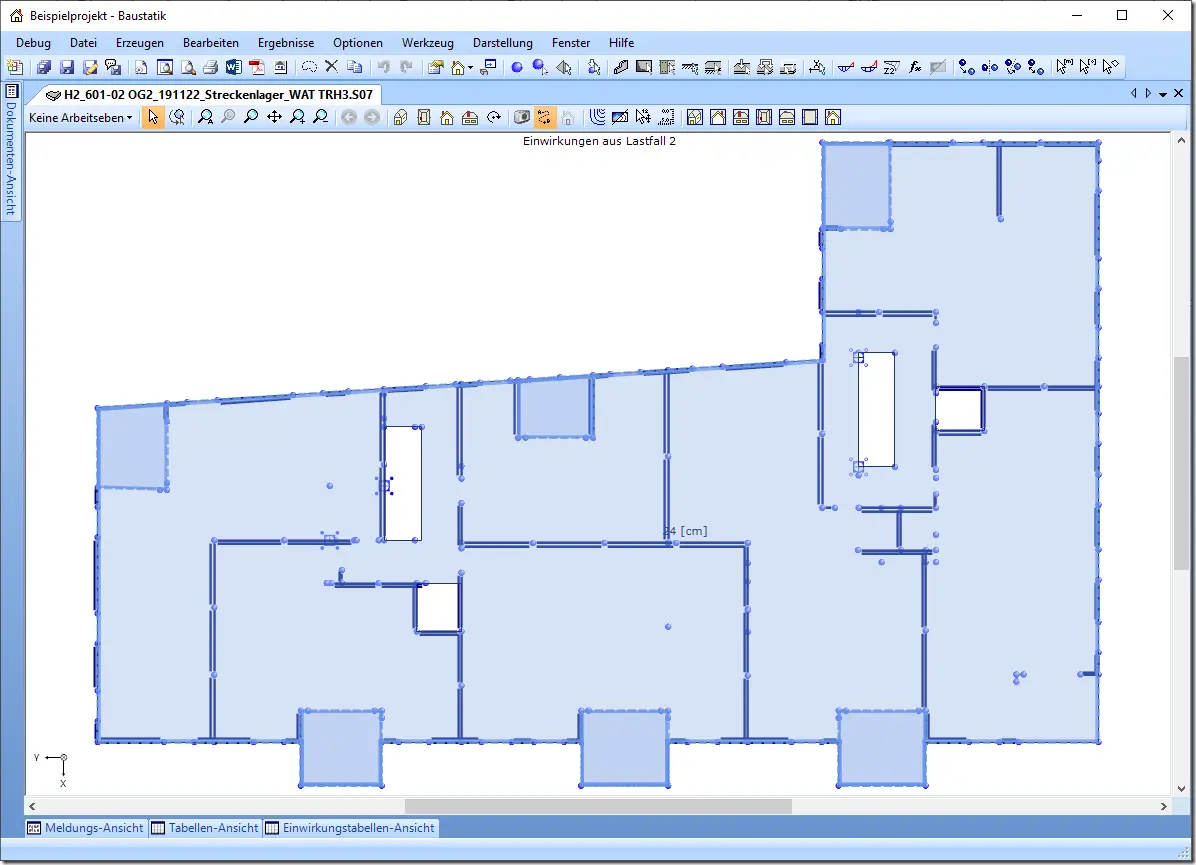This screenshot has height=865, width=1196.
Task: Expand the house icon dropdown arrow
Action: (471, 68)
